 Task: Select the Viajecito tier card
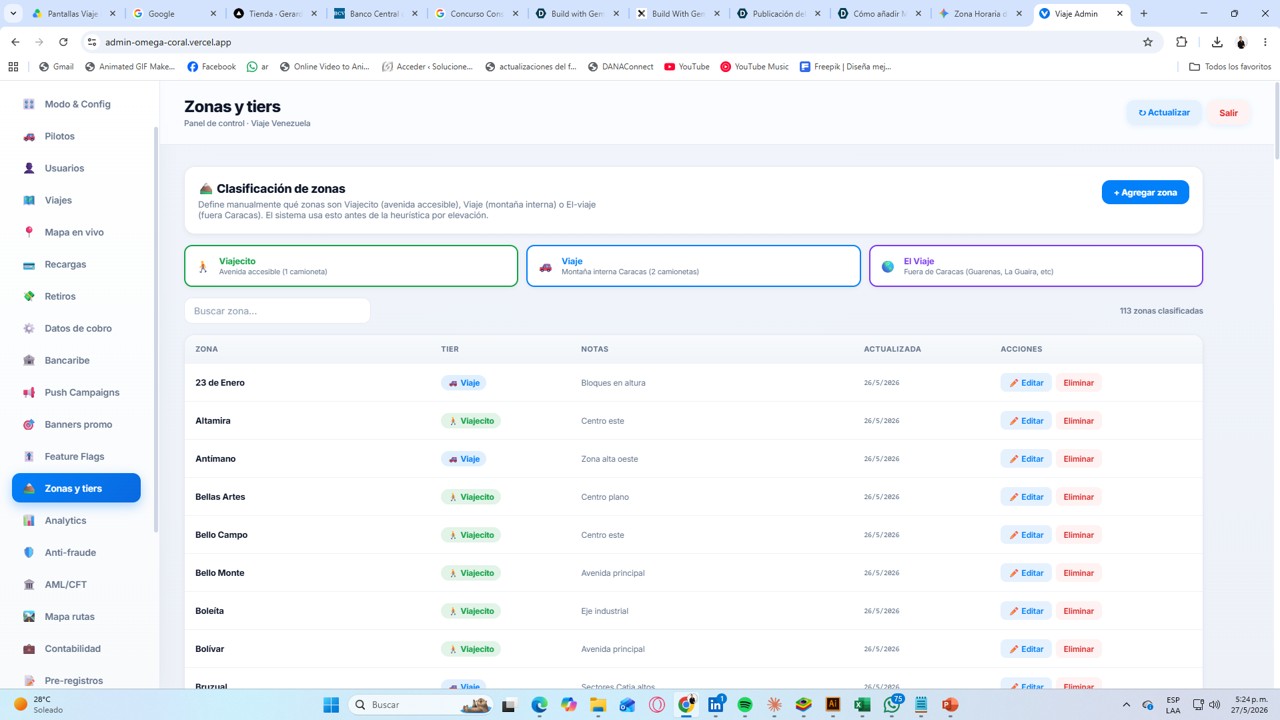(x=351, y=266)
